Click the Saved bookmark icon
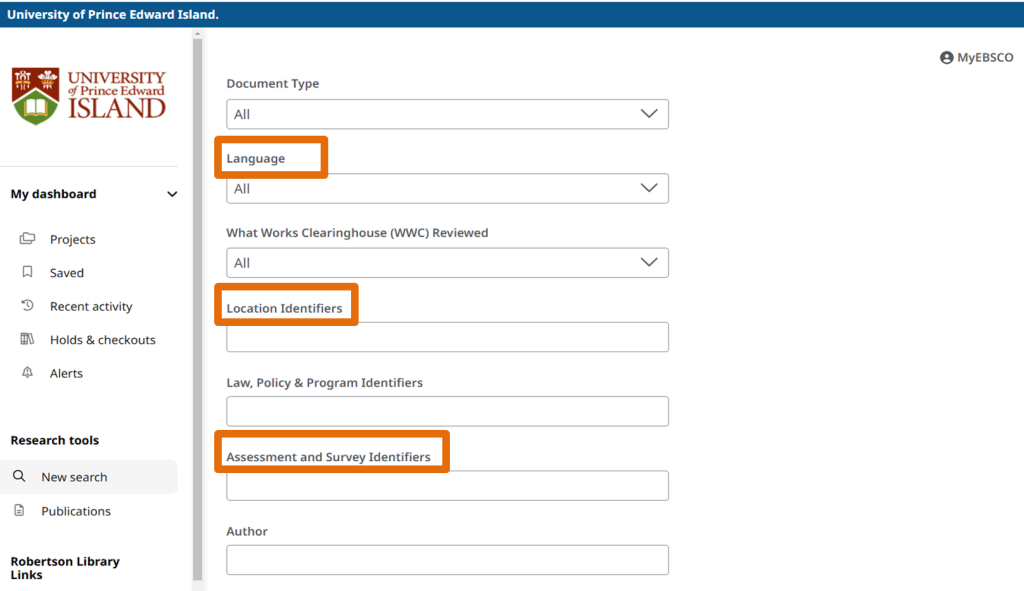Image resolution: width=1024 pixels, height=591 pixels. 30,272
